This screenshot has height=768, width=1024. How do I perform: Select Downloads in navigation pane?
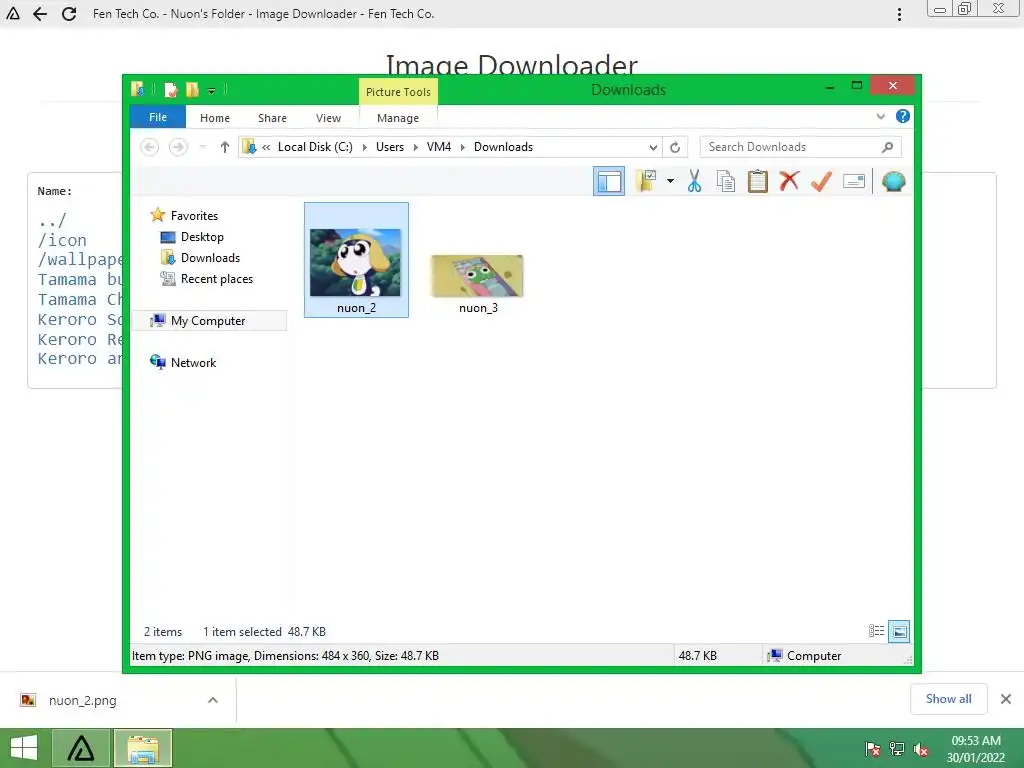[x=210, y=257]
